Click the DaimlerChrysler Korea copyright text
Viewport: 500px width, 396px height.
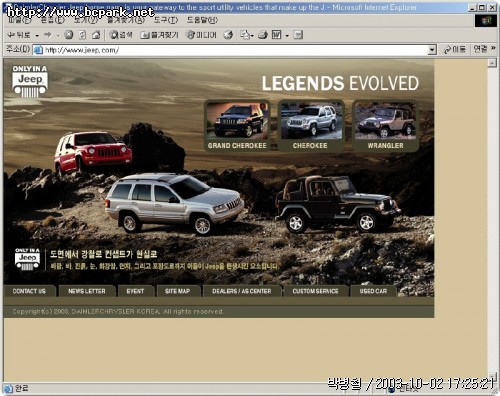[118, 311]
